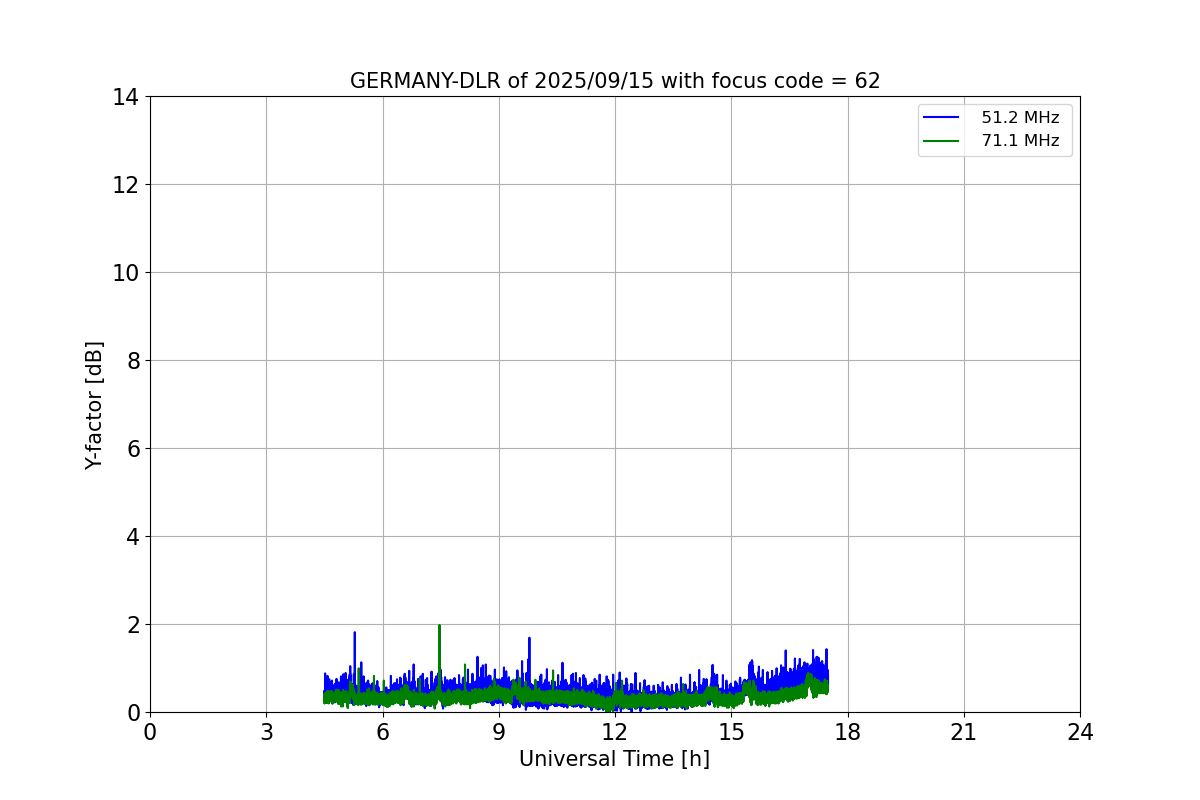The height and width of the screenshot is (800, 1200).
Task: Click the y-axis tick label 4
Action: [x=132, y=537]
